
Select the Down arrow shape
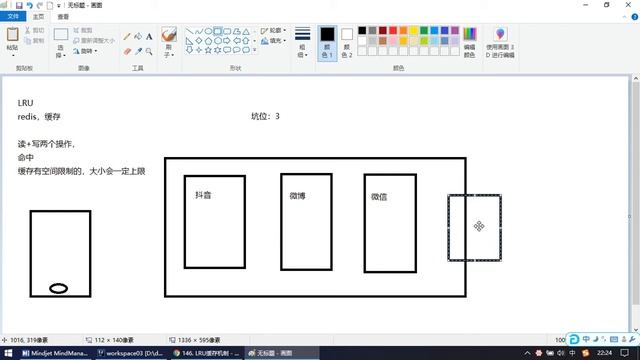189,50
